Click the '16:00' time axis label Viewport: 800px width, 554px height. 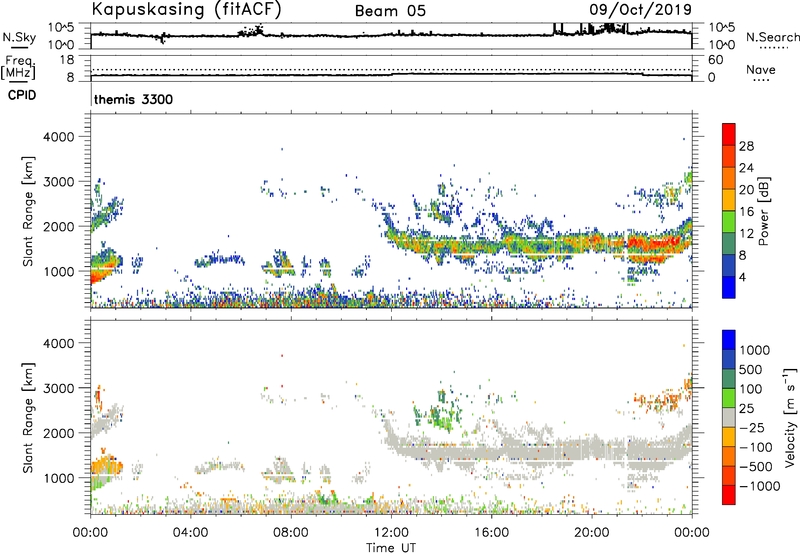491,533
